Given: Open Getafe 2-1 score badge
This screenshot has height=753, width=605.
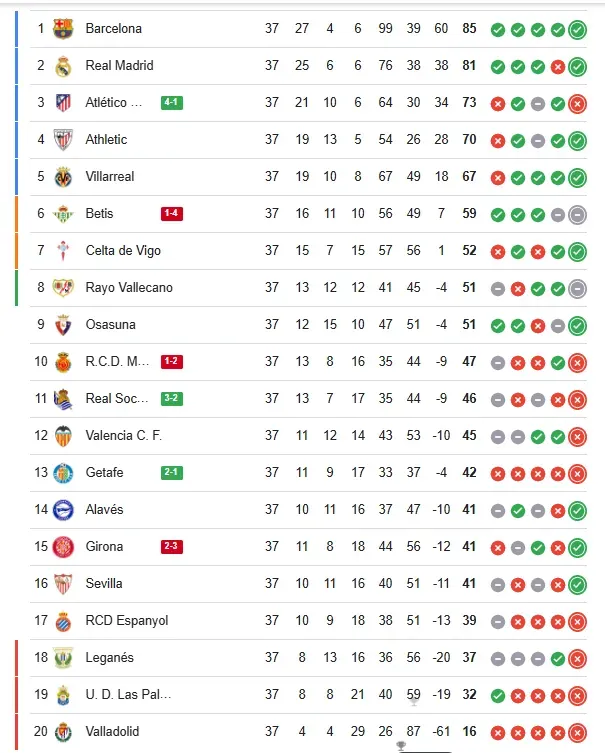Looking at the screenshot, I should tap(172, 473).
